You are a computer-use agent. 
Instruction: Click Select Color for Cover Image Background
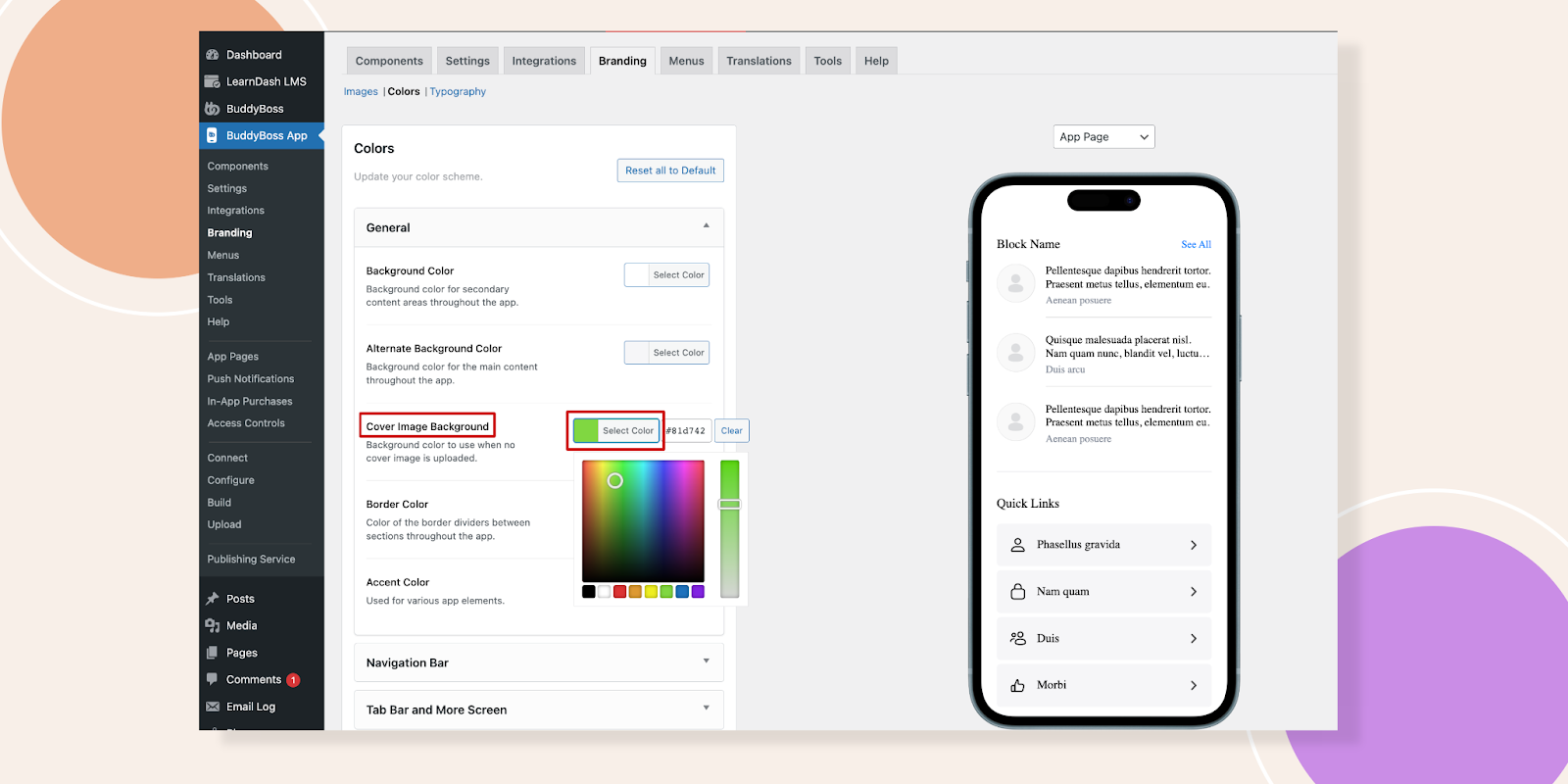click(x=616, y=431)
